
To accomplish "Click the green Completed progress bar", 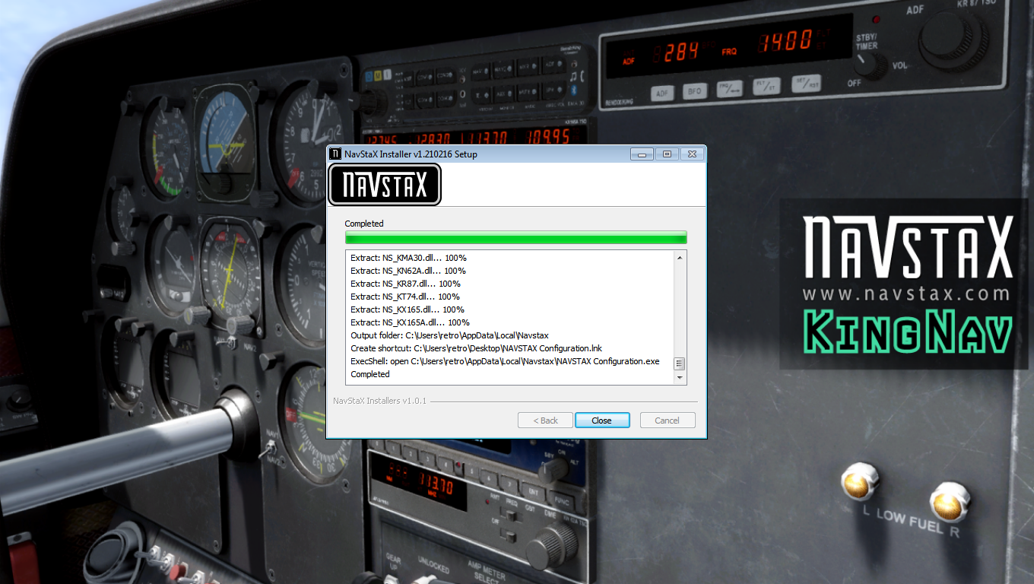I will point(515,237).
